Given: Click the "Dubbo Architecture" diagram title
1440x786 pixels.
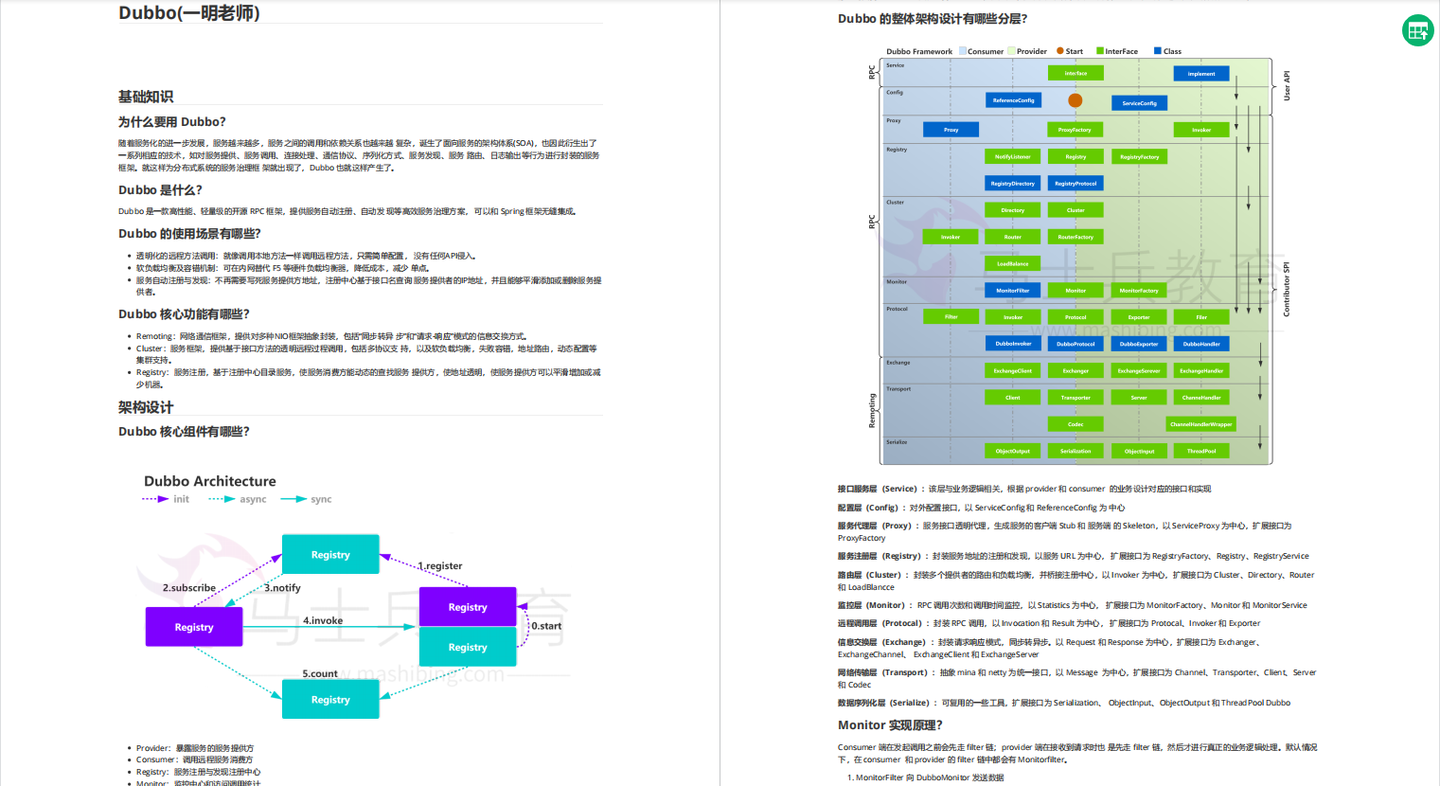Looking at the screenshot, I should (210, 481).
